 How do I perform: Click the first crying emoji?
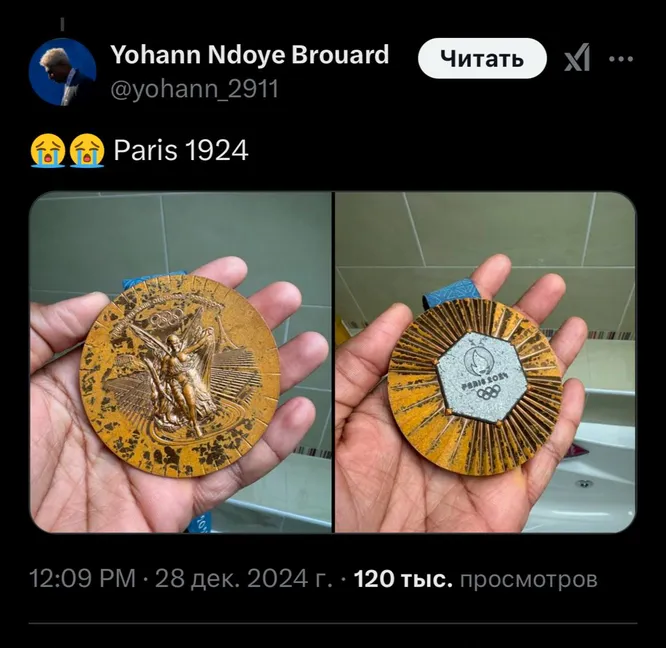click(x=48, y=151)
